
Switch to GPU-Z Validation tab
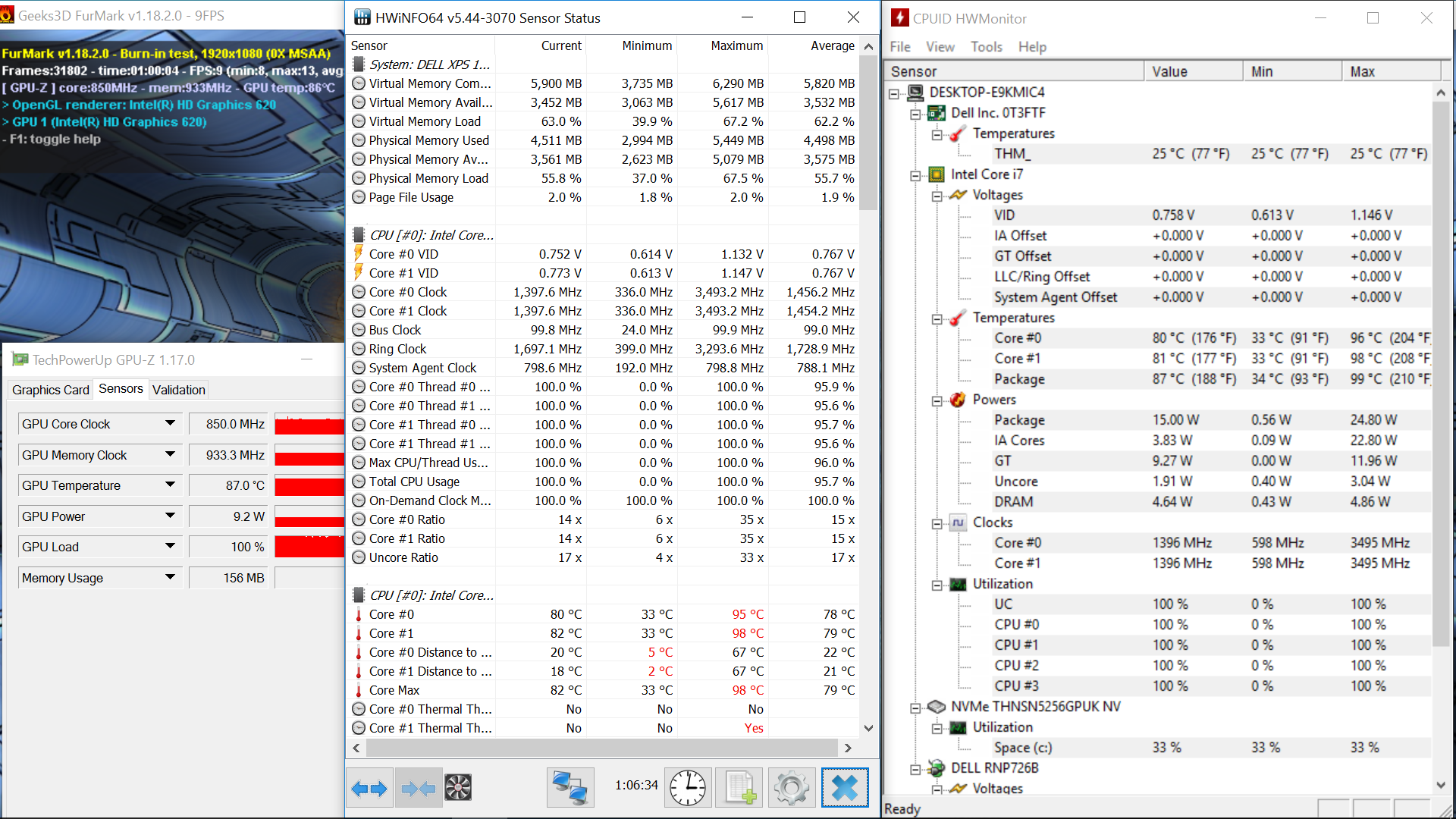click(x=178, y=390)
